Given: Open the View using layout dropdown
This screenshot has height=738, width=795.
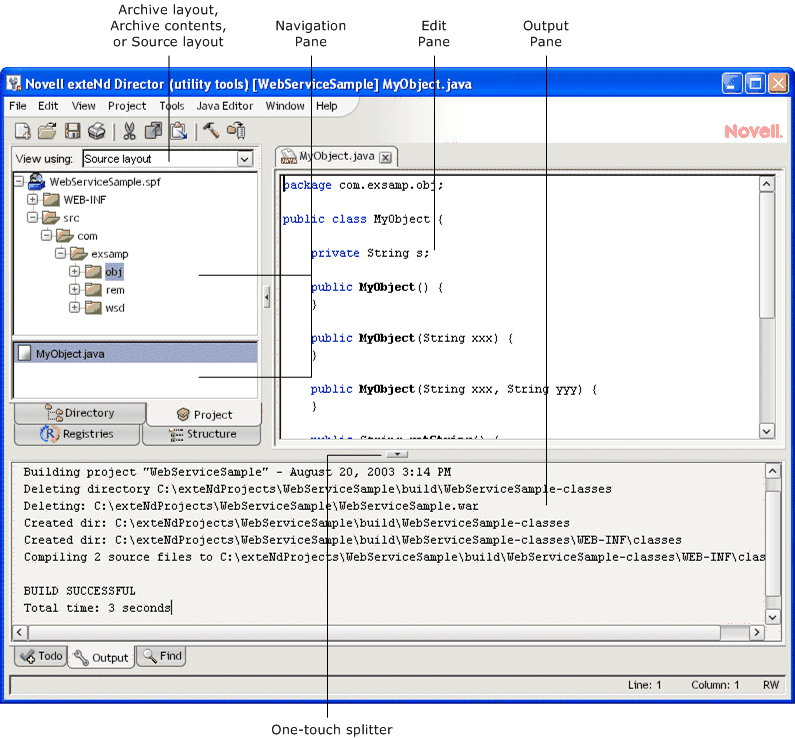Looking at the screenshot, I should (245, 159).
